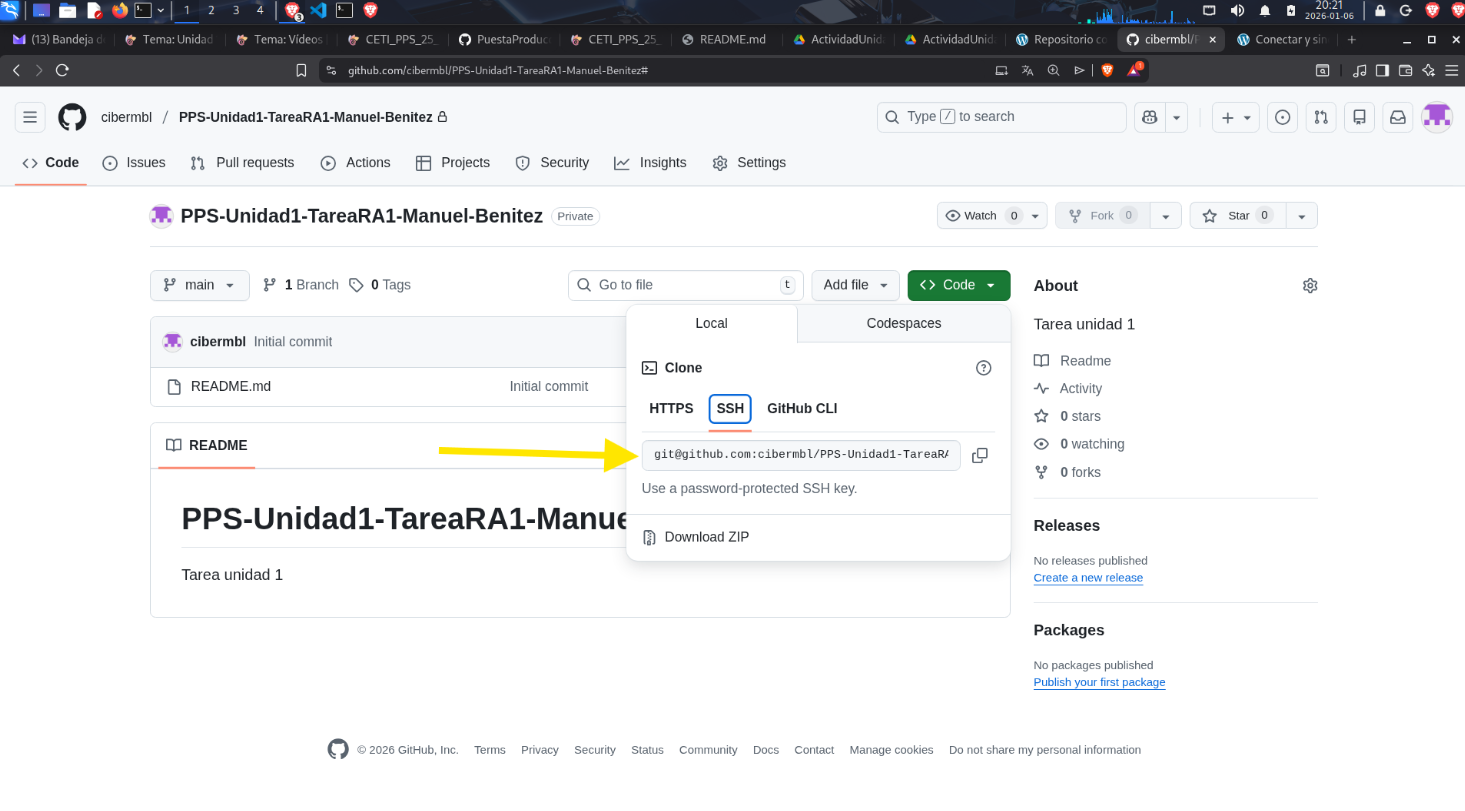Open system notifications bell in tray
Viewport: 1465px width, 811px height.
1265,10
